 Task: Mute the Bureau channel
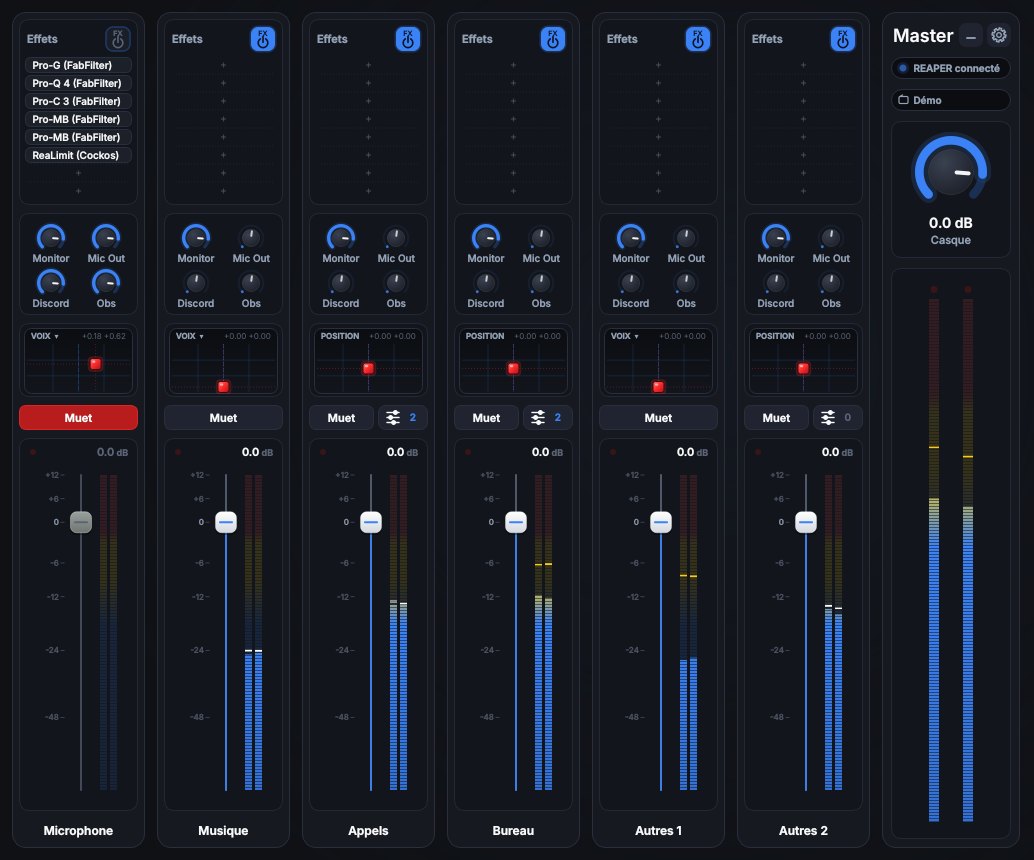(x=487, y=417)
